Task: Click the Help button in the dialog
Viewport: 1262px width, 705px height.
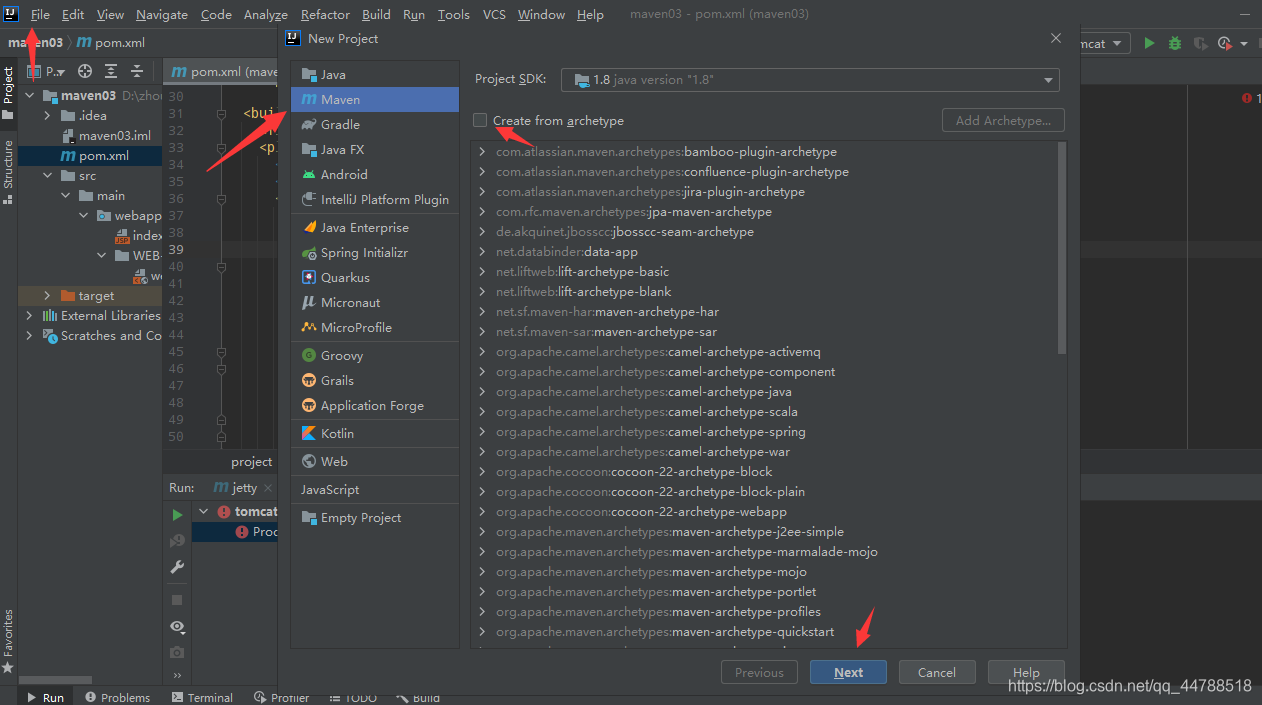Action: [x=1026, y=672]
